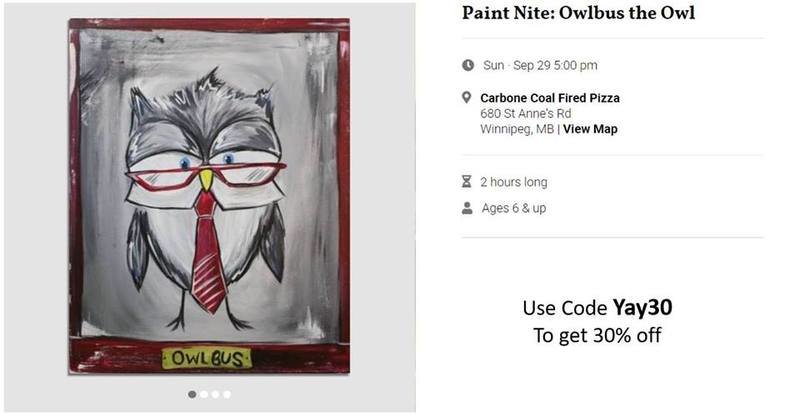Select the first carousel dot indicator
Screen dimensions: 800x417
(192, 395)
